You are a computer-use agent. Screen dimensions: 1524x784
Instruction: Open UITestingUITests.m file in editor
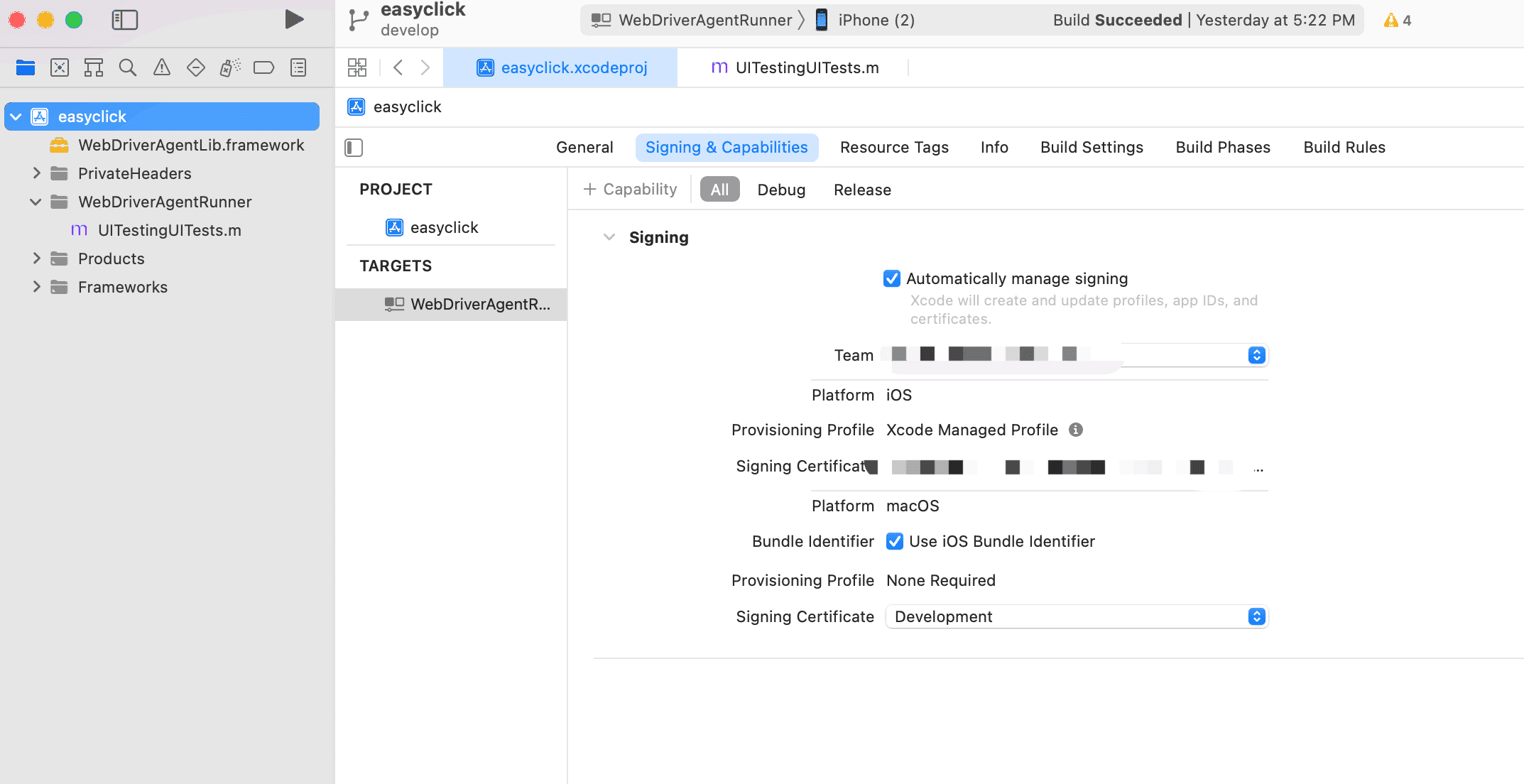808,68
